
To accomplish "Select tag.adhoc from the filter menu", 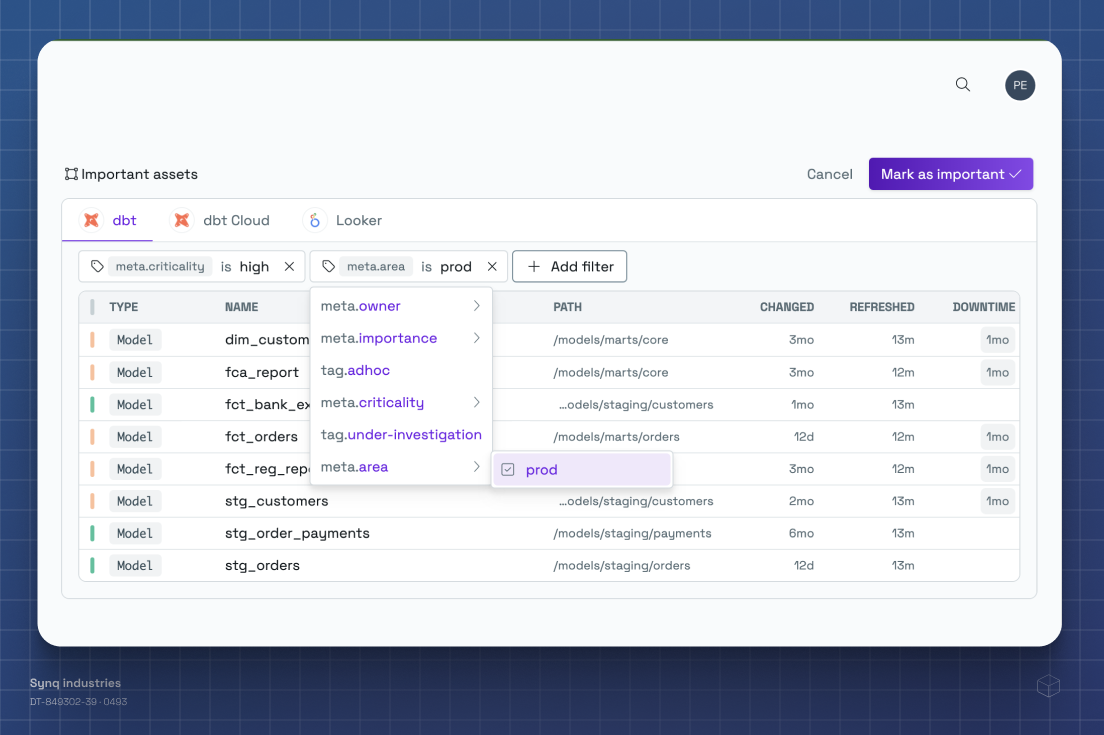I will 354,370.
